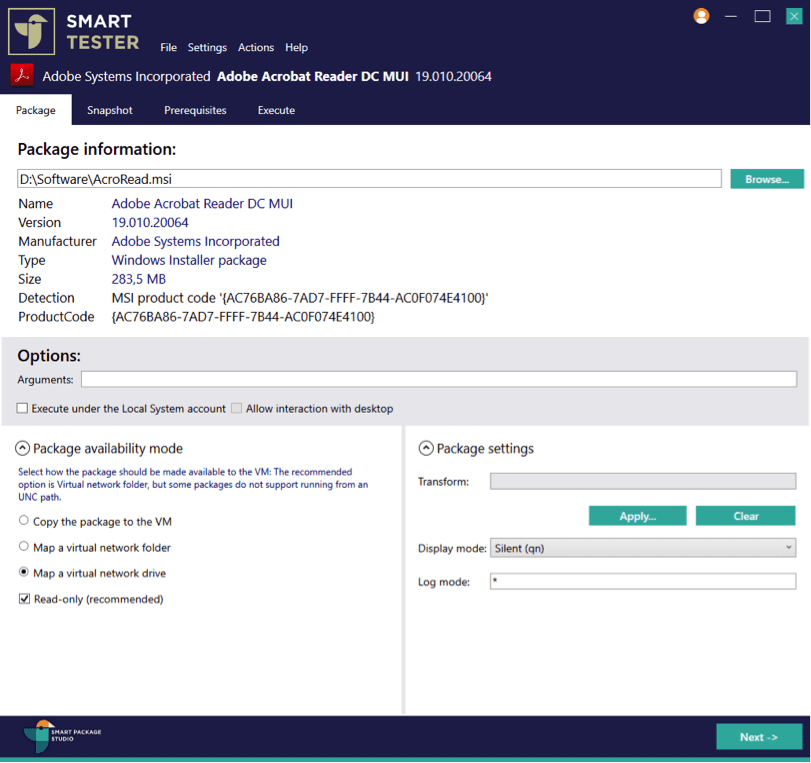Click the Smart Package Studio footer logo

pos(62,736)
